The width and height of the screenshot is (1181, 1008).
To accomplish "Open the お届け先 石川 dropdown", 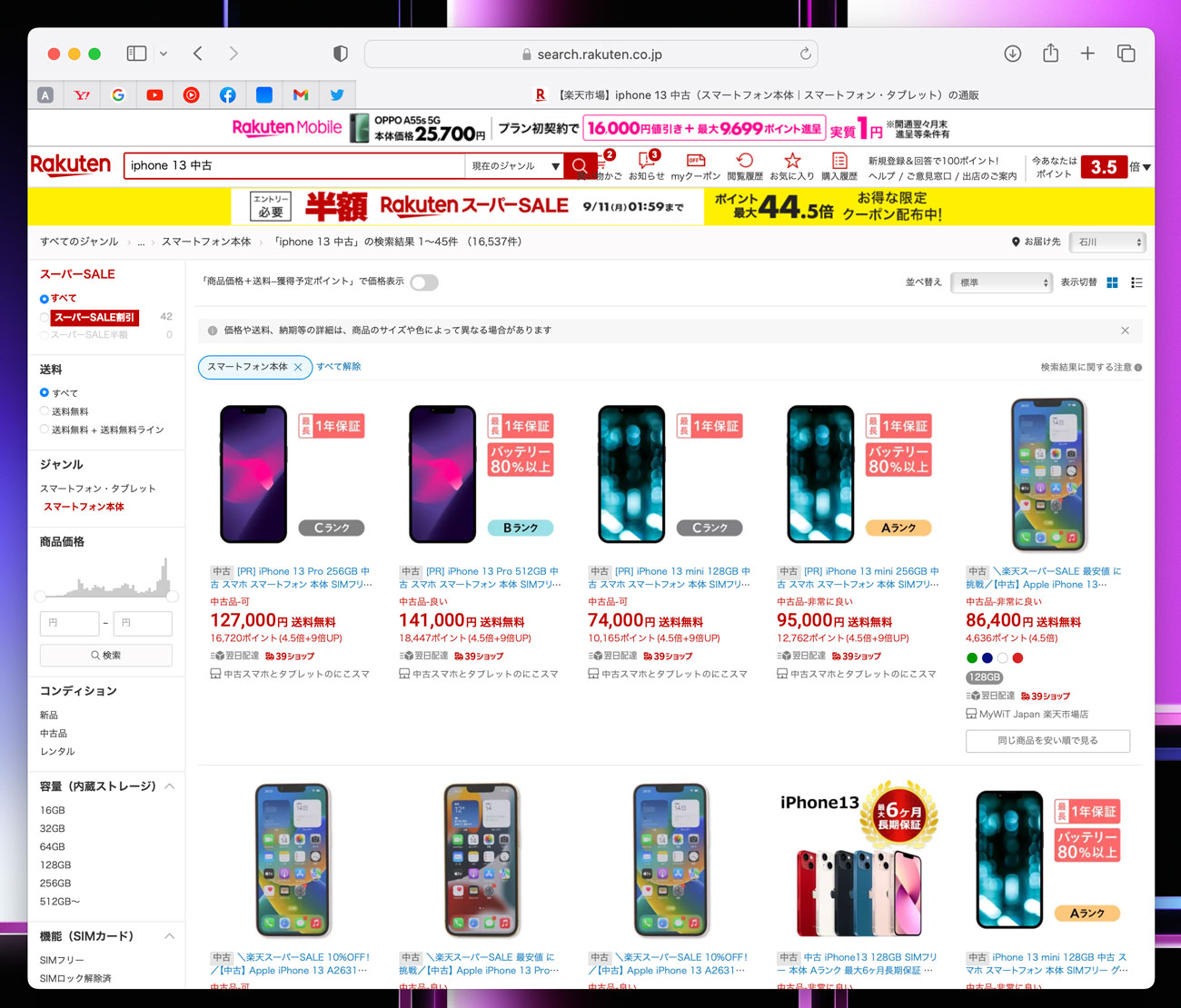I will coord(1107,242).
